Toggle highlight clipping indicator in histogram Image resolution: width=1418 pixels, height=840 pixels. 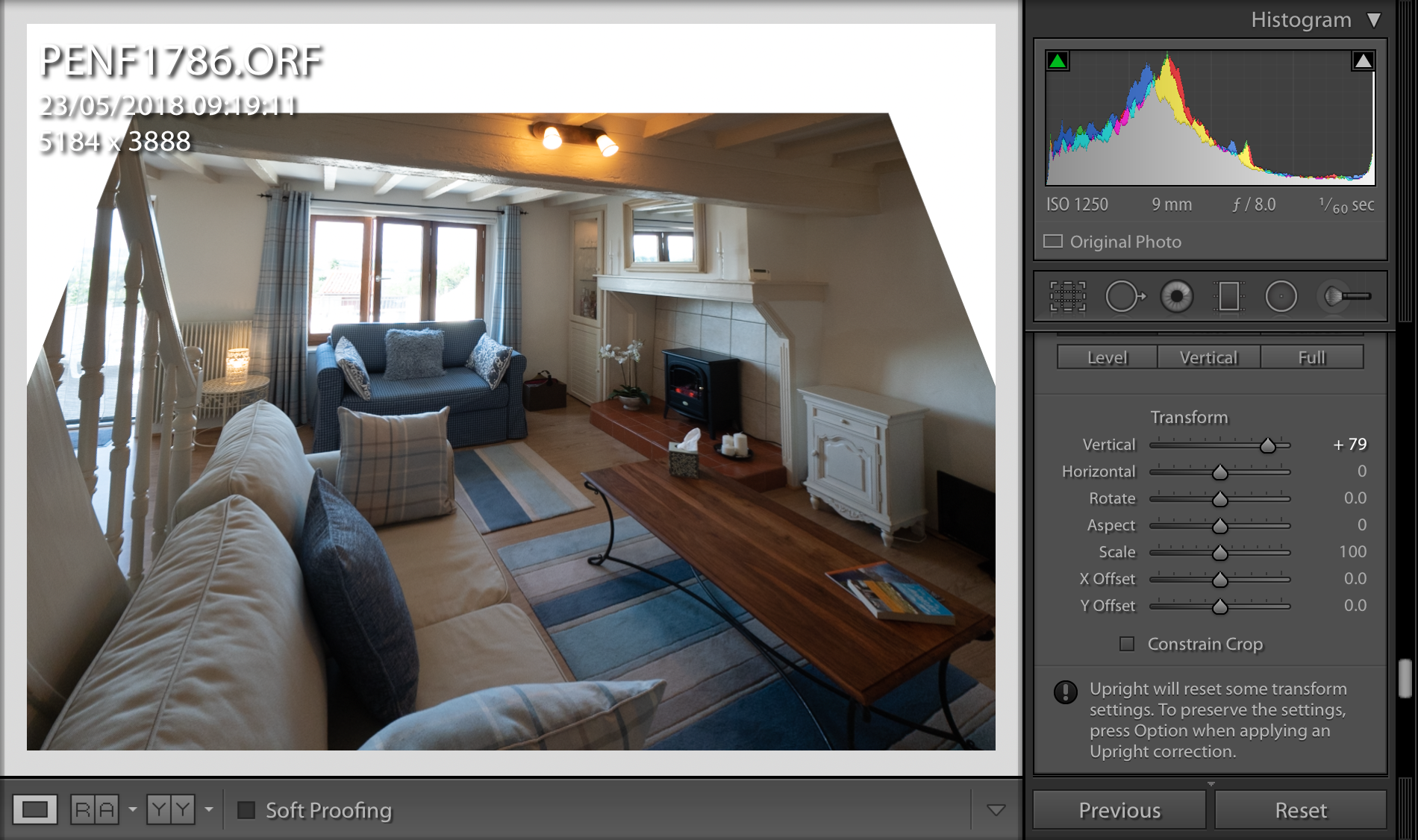pos(1363,61)
